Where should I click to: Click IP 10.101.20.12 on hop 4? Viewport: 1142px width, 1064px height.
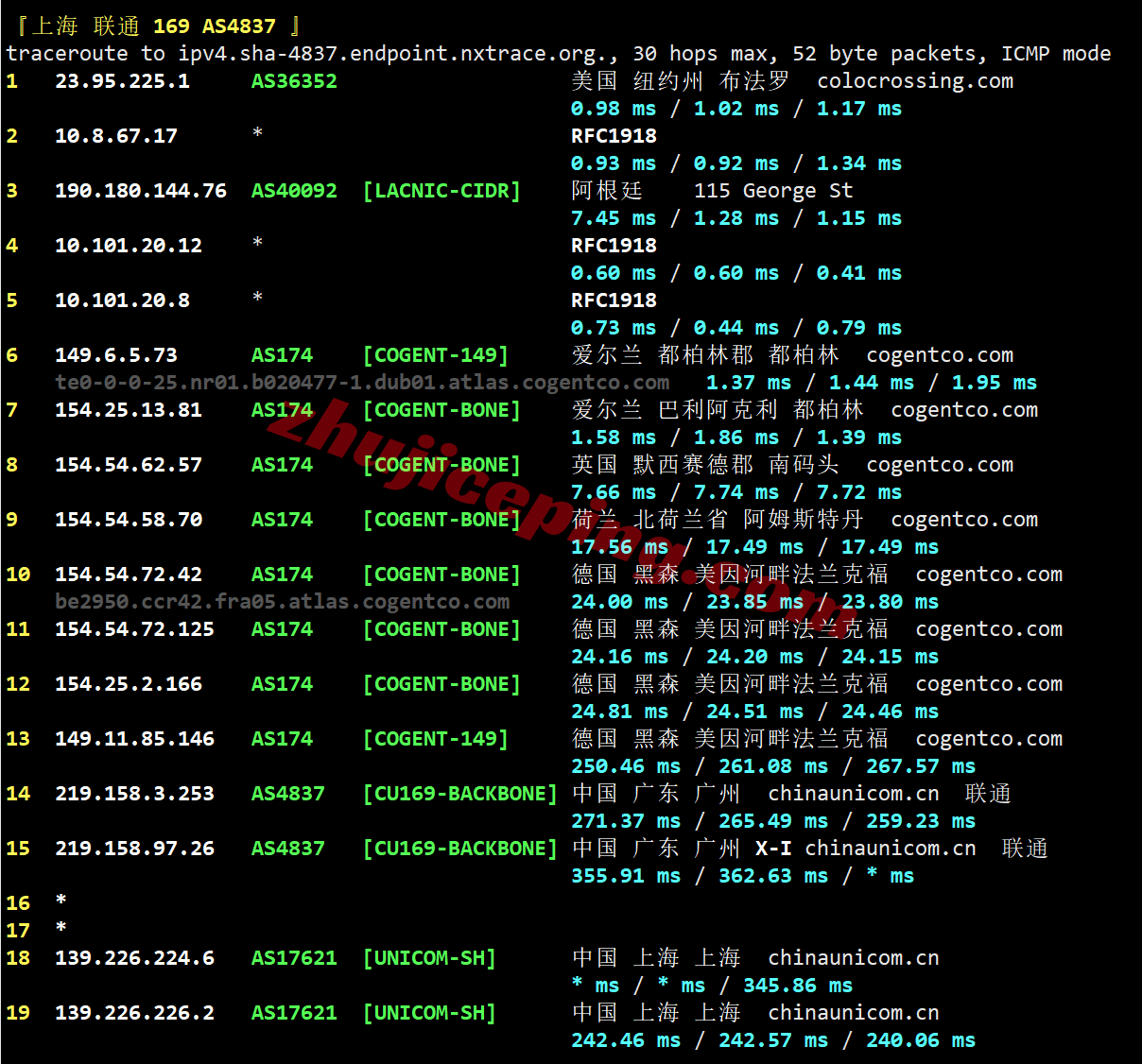coord(129,246)
